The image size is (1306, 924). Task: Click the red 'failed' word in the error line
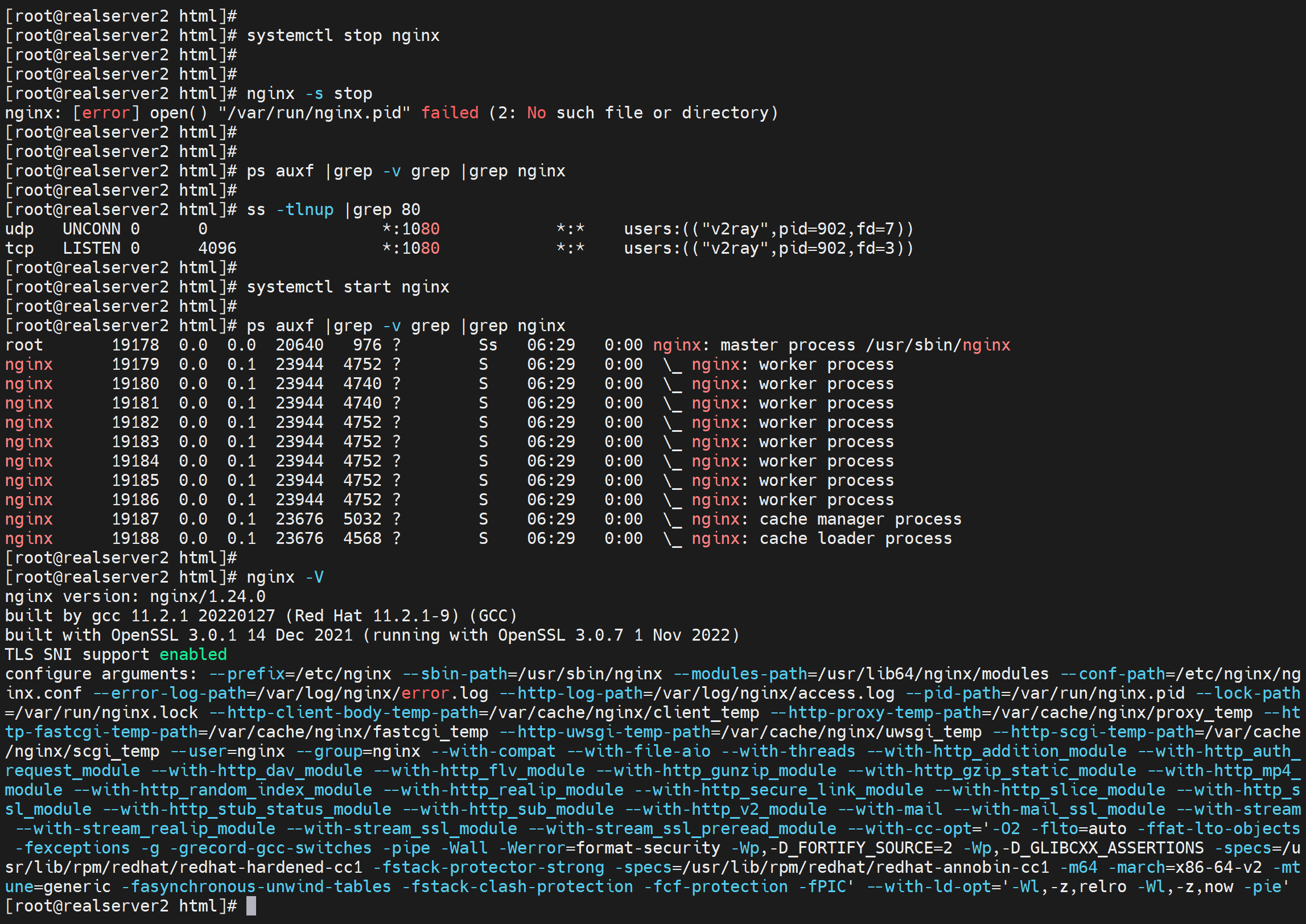coord(450,113)
